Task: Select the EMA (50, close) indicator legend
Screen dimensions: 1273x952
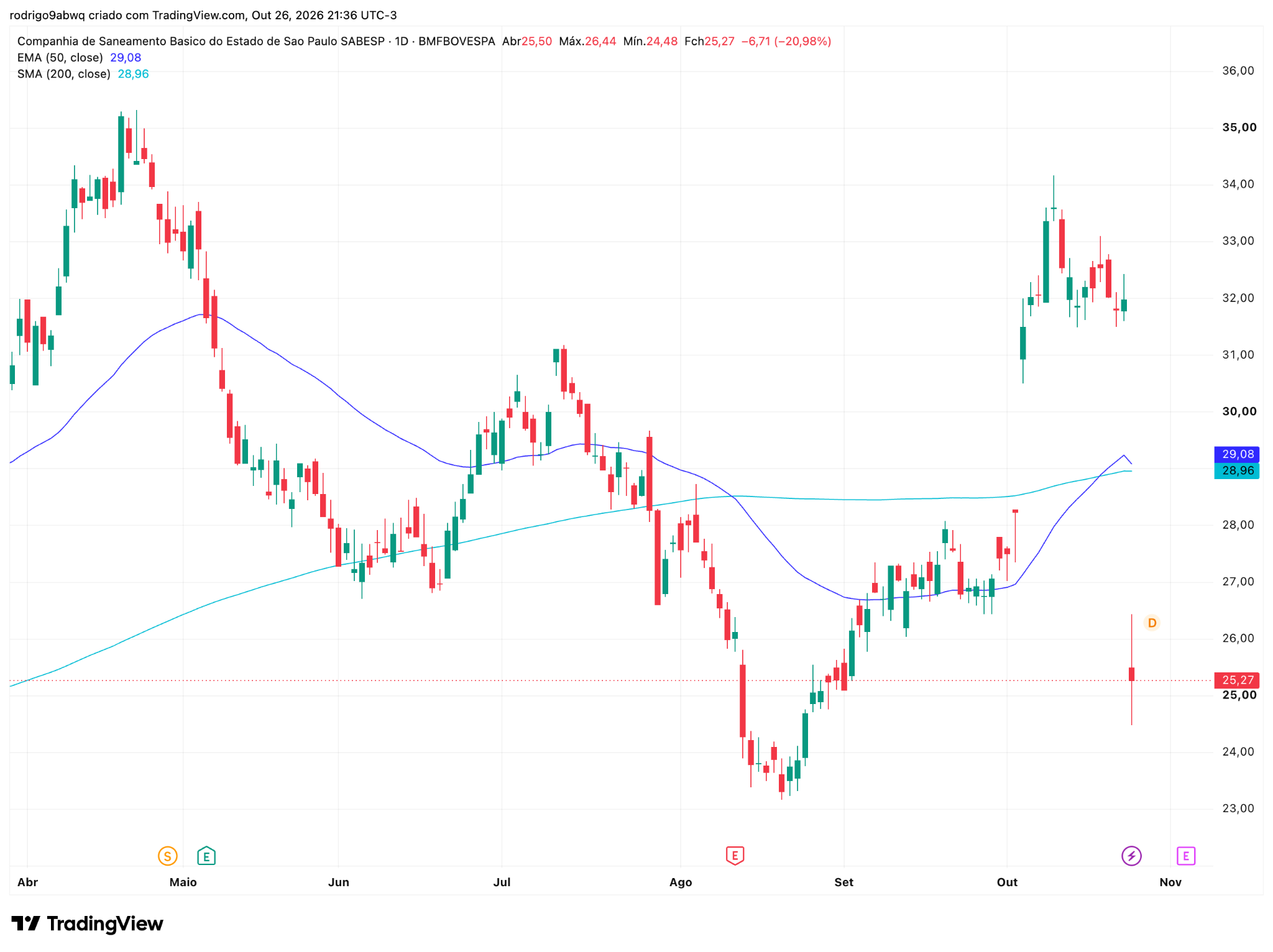Action: (x=60, y=58)
